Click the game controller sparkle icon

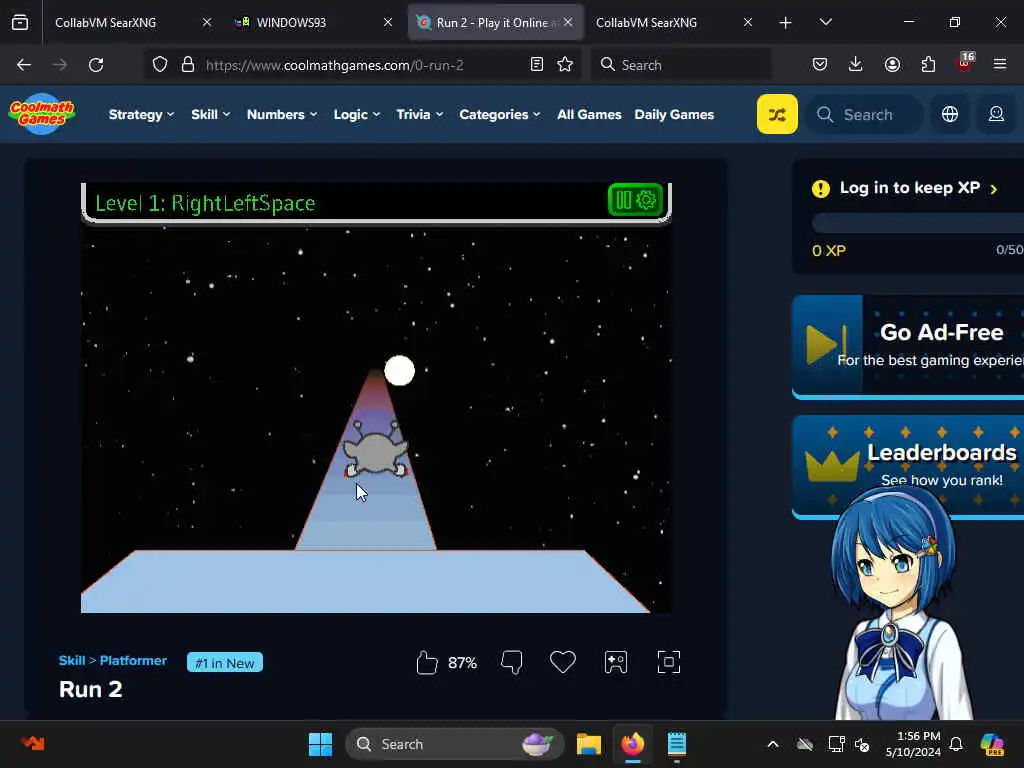[616, 662]
